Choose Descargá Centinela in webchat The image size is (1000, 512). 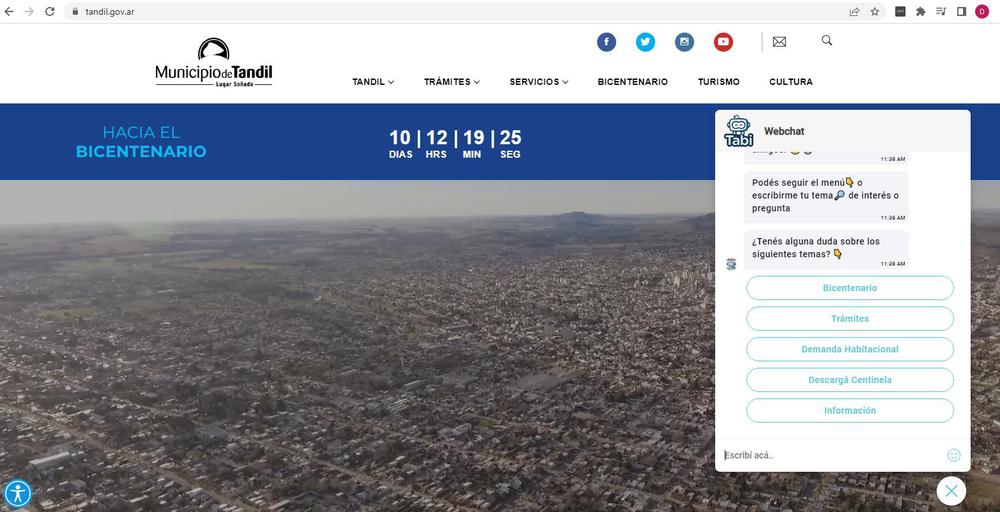[x=850, y=379]
